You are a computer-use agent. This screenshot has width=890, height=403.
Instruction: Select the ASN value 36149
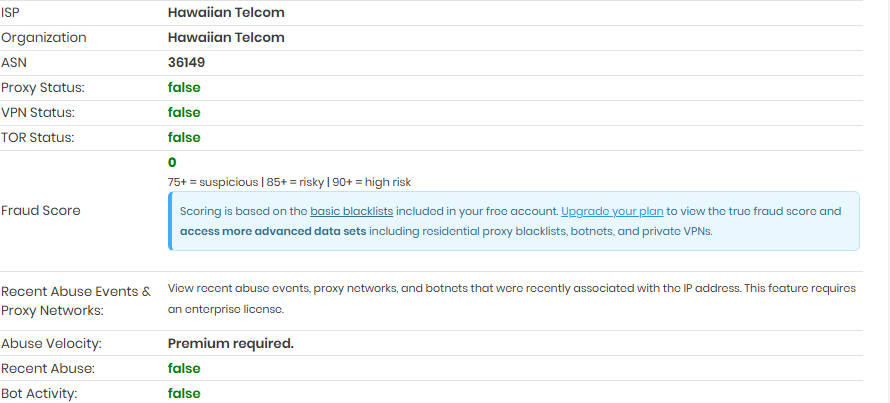(187, 62)
